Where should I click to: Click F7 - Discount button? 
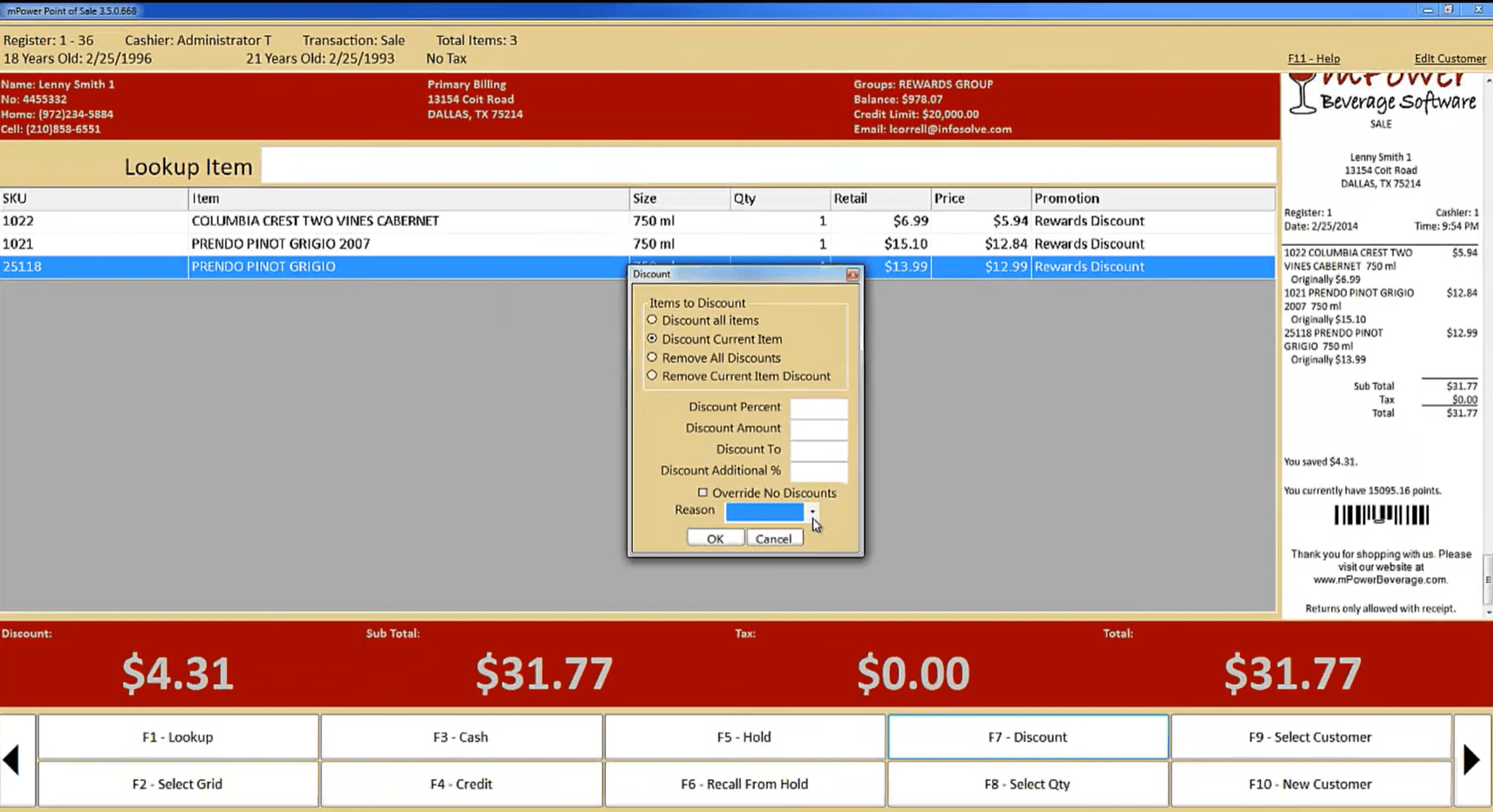tap(1028, 737)
